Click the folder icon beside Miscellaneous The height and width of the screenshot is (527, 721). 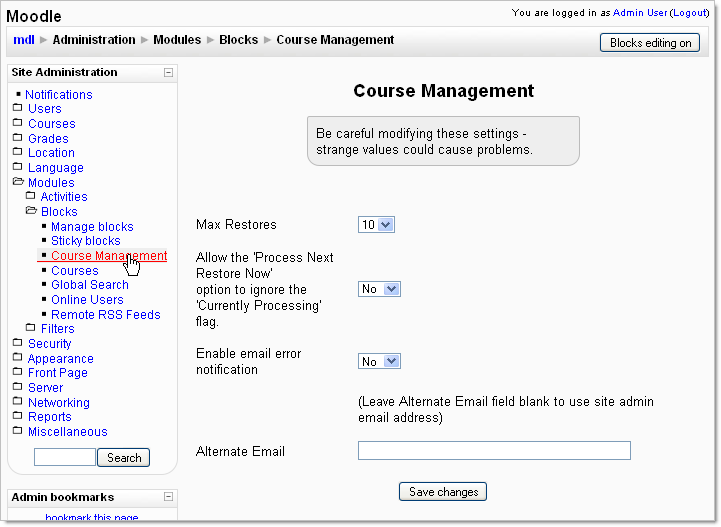coord(17,430)
